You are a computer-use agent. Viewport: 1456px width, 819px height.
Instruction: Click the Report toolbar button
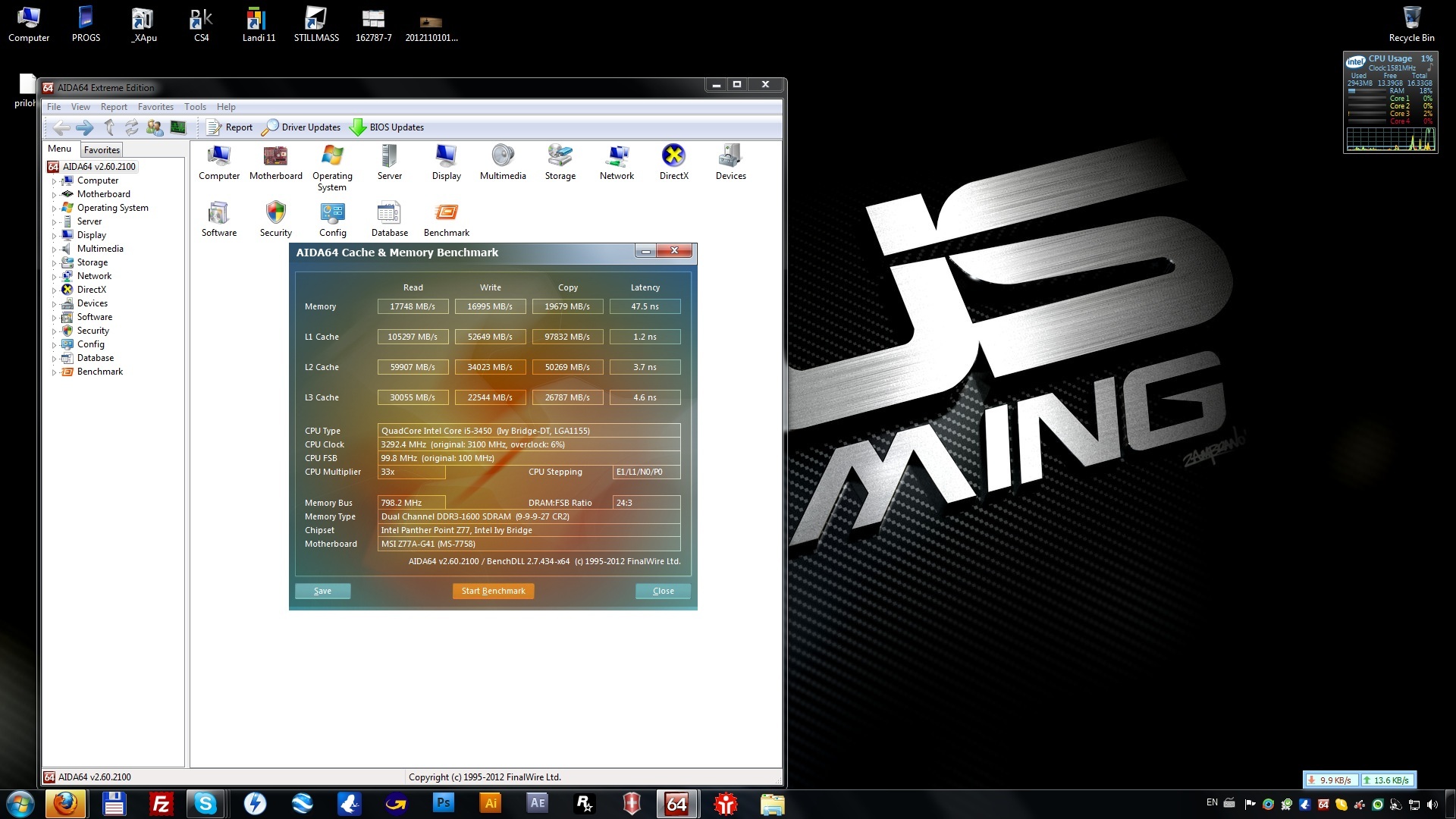229,127
